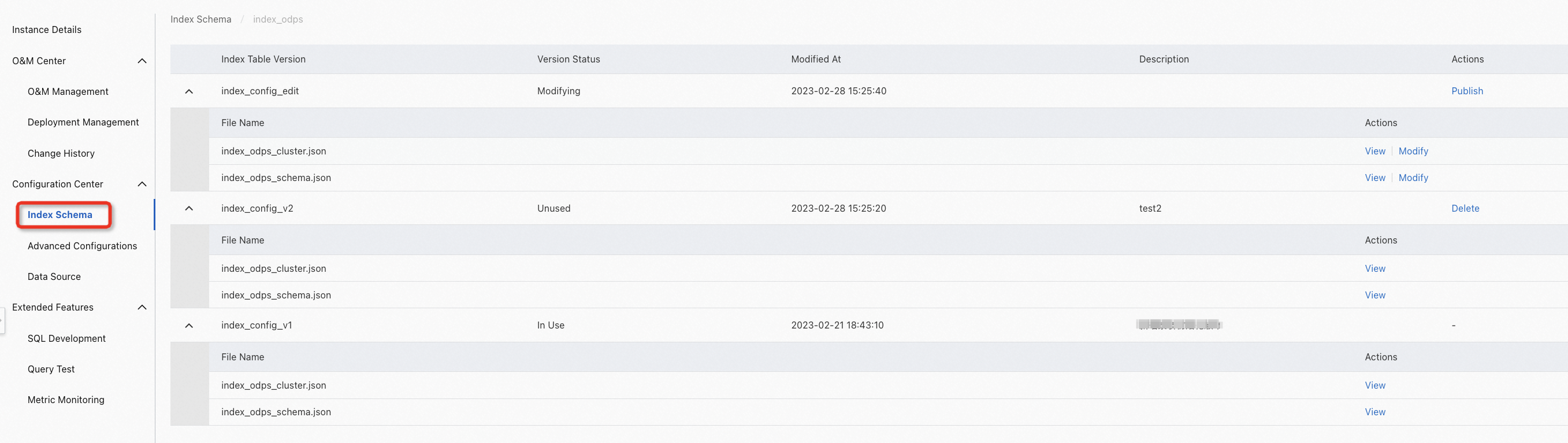This screenshot has width=1568, height=443.
Task: Open Instance Details in sidebar
Action: (x=47, y=30)
